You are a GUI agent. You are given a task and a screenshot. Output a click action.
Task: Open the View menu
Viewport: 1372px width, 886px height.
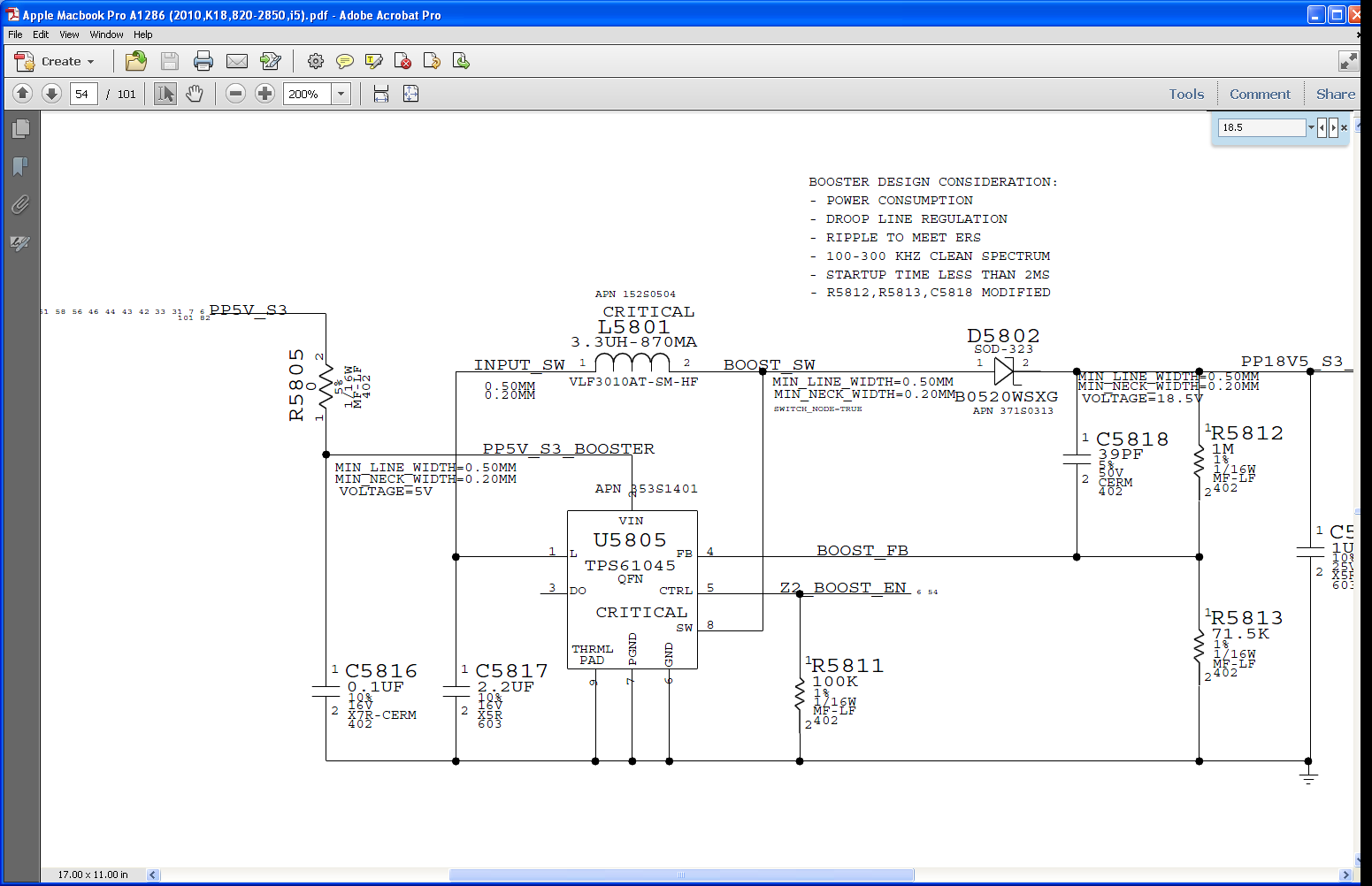coord(69,34)
